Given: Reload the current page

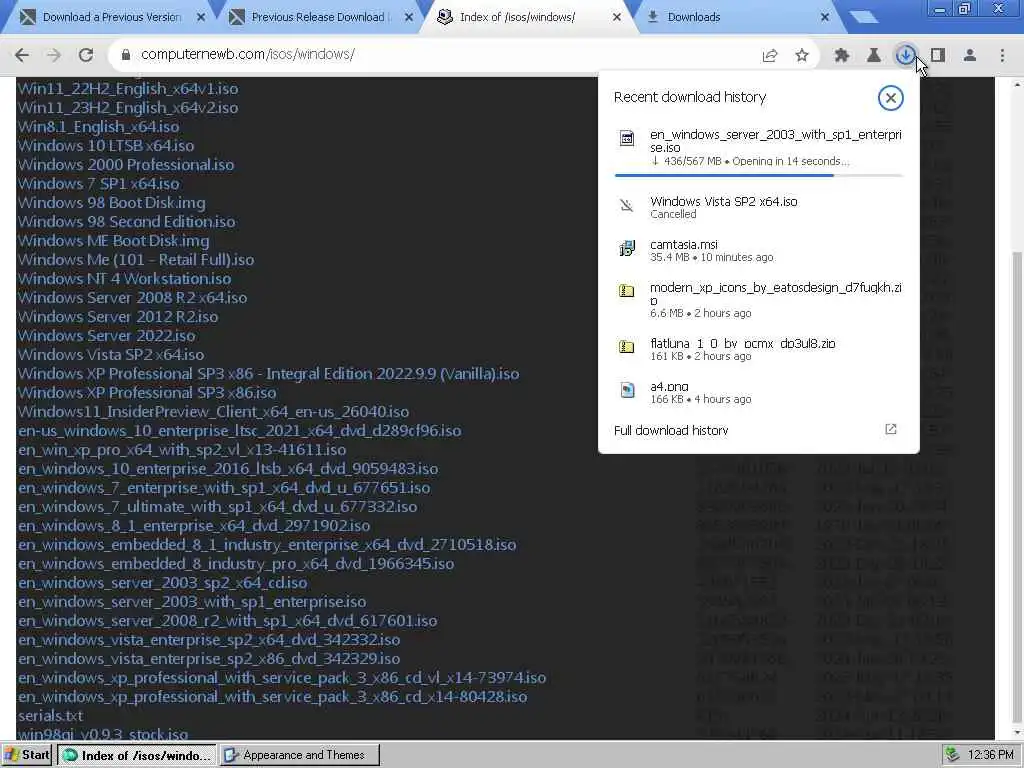Looking at the screenshot, I should point(86,56).
